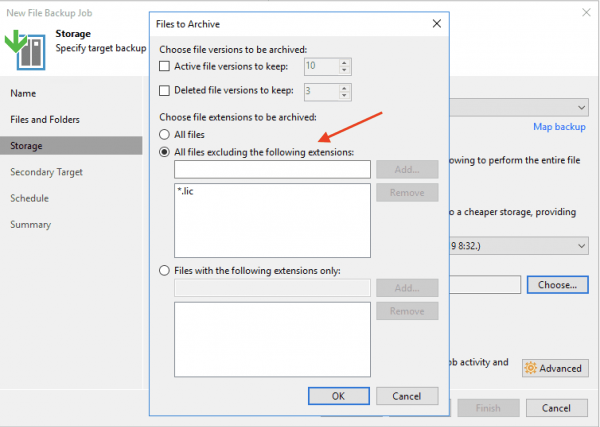Viewport: 600px width, 427px height.
Task: Click the excluded extension text input field
Action: tap(271, 170)
